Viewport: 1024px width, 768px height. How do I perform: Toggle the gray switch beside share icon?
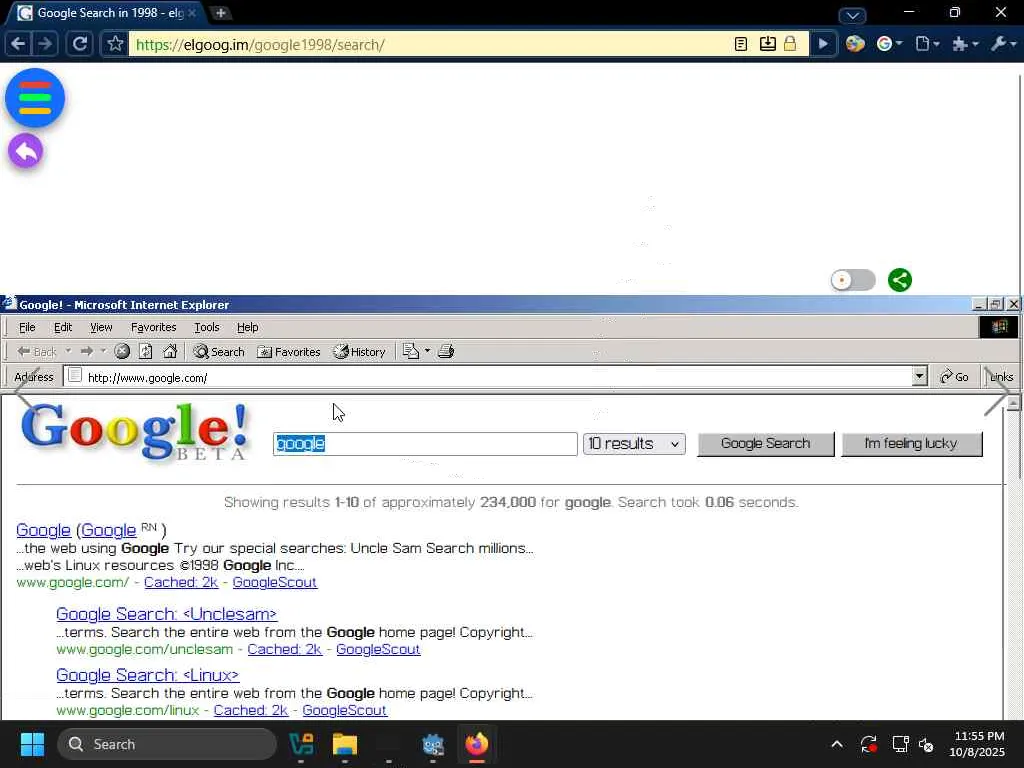853,280
